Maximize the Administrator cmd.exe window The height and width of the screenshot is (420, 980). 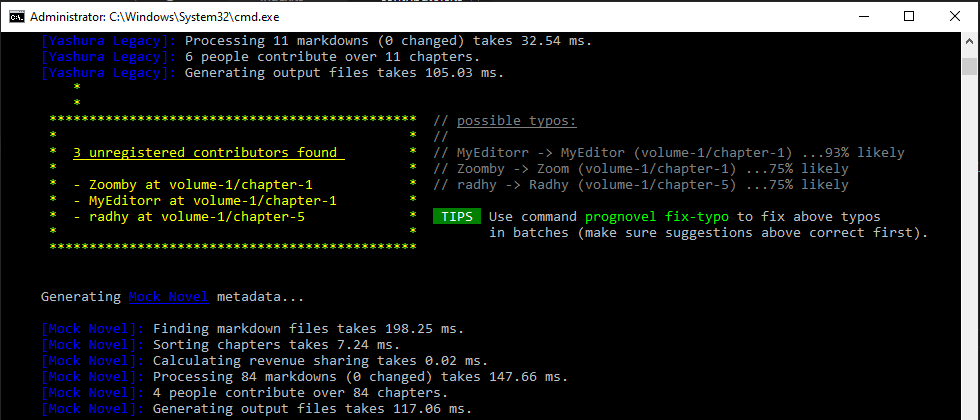click(909, 17)
